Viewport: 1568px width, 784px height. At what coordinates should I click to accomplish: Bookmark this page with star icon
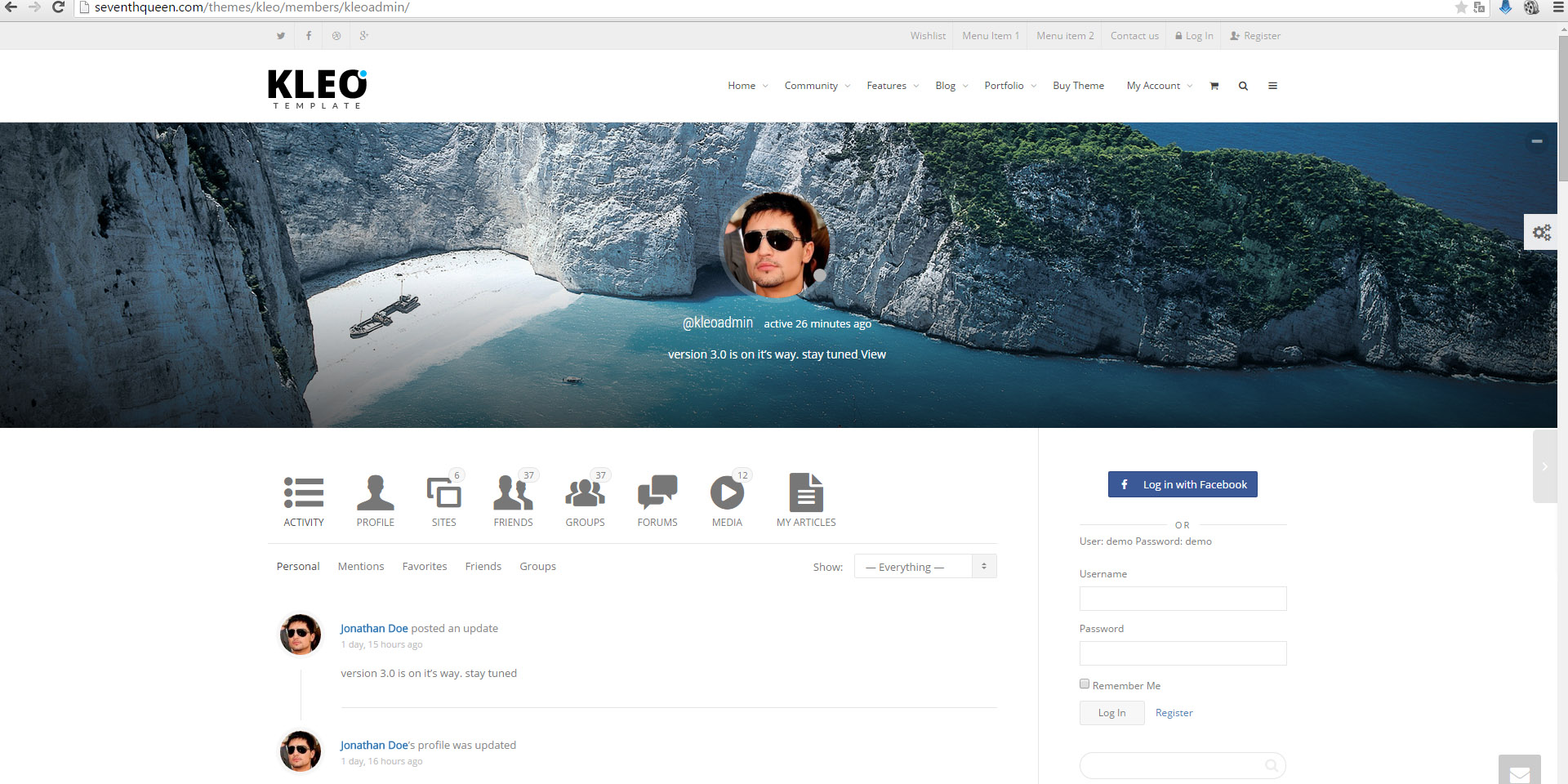[x=1461, y=7]
